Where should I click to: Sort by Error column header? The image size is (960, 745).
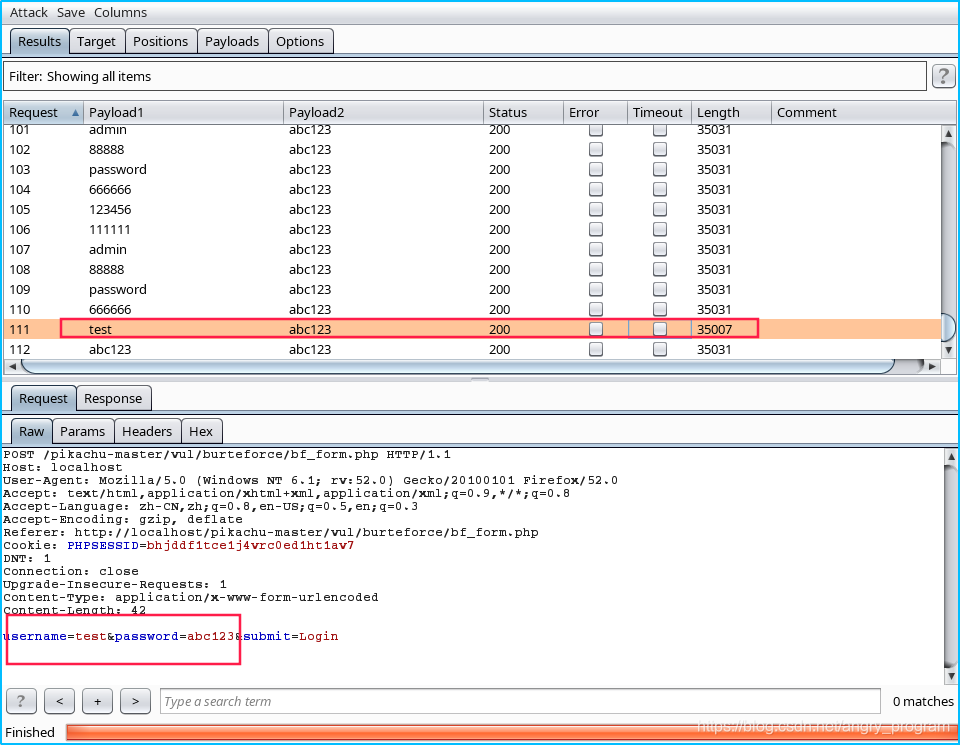click(595, 113)
